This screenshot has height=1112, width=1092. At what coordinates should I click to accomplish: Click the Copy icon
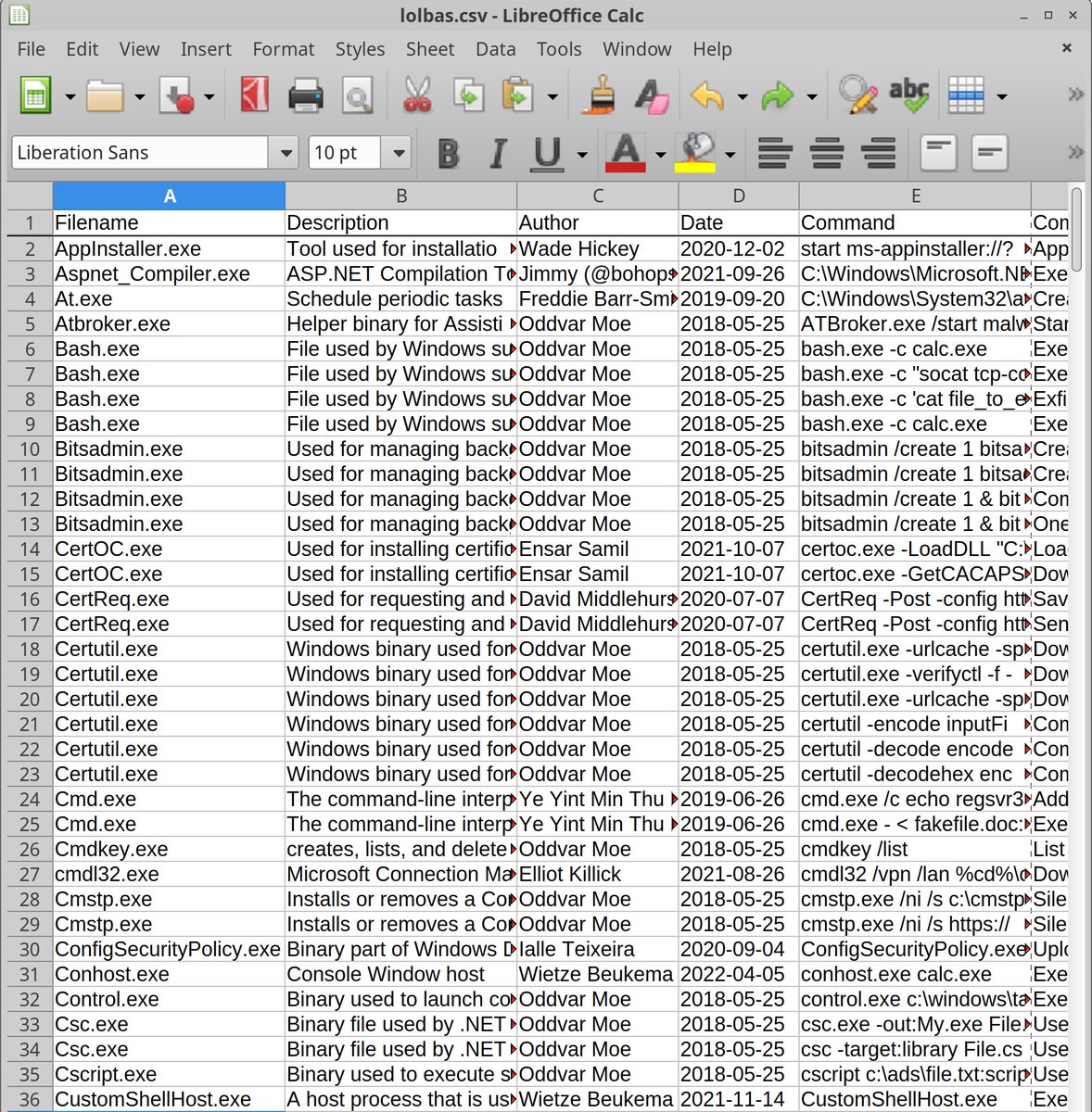pos(469,95)
